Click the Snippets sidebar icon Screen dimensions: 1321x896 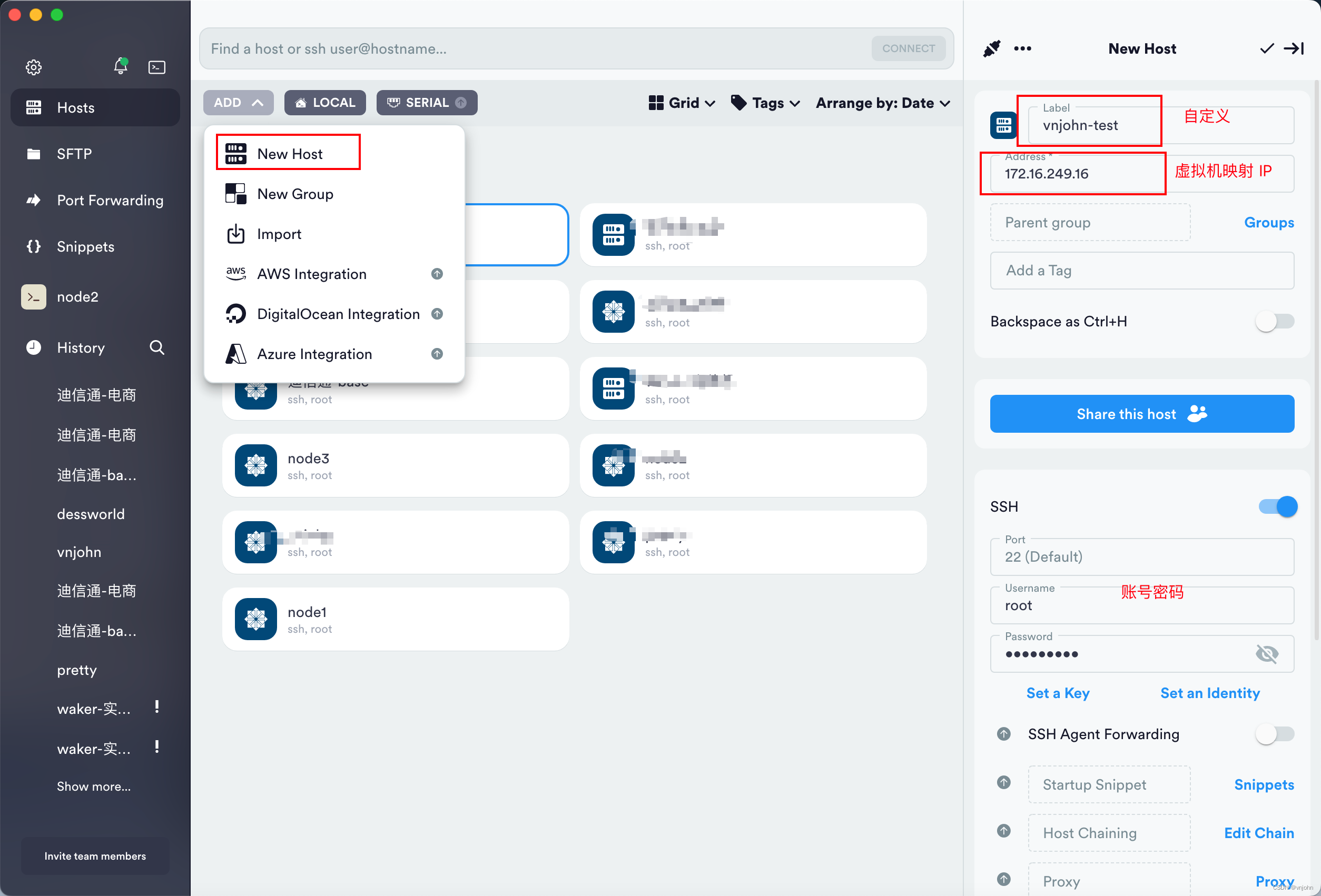point(34,246)
